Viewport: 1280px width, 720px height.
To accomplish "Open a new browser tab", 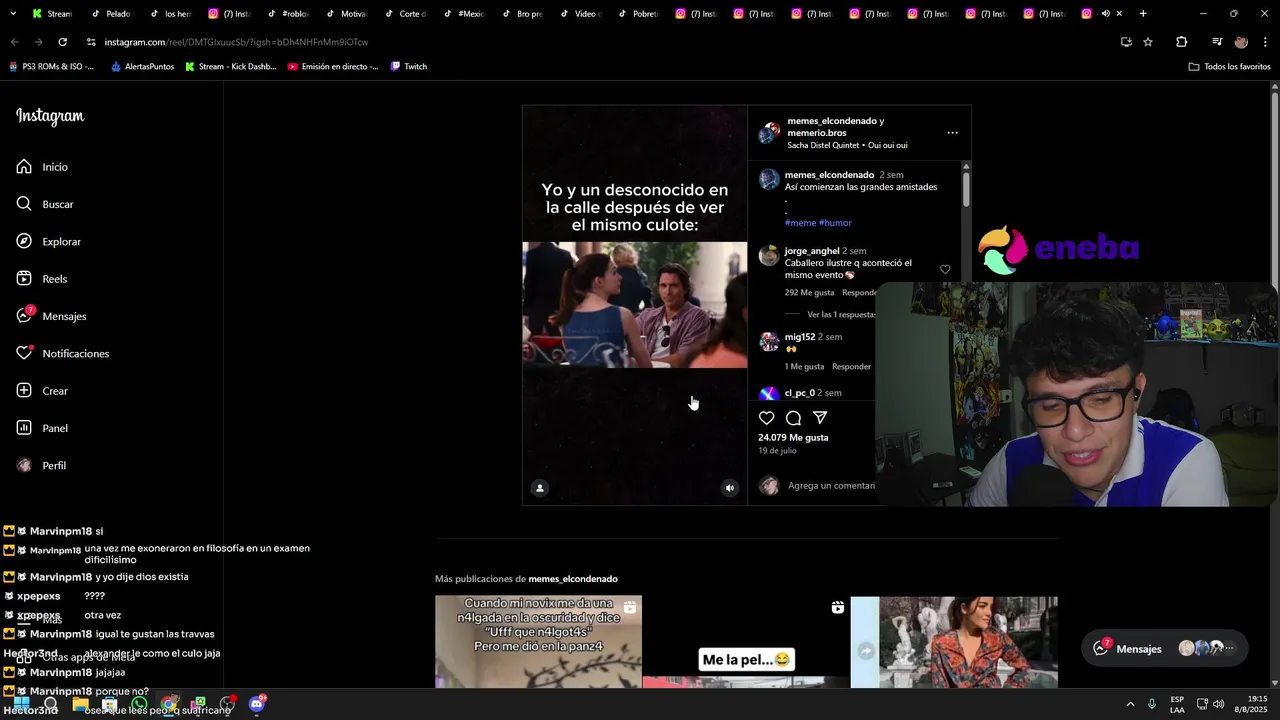I will (x=1143, y=14).
